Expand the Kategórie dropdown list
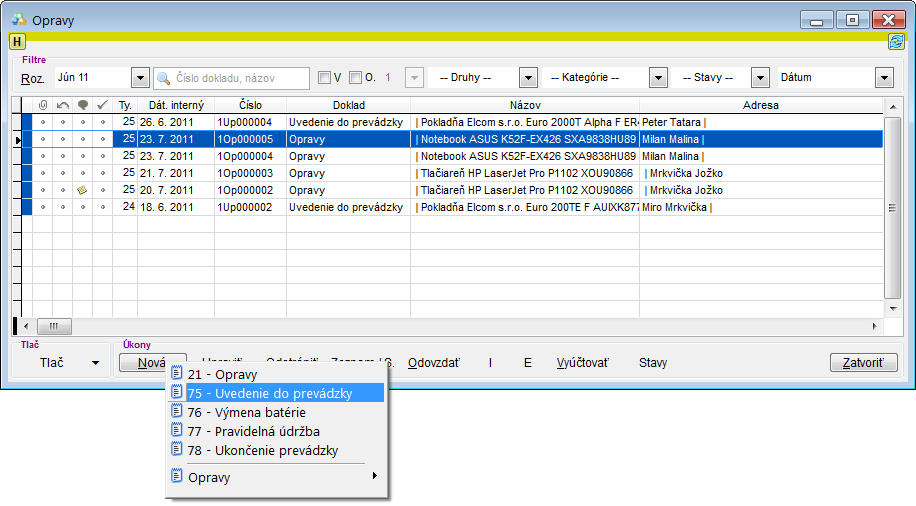The width and height of the screenshot is (916, 506). (658, 78)
